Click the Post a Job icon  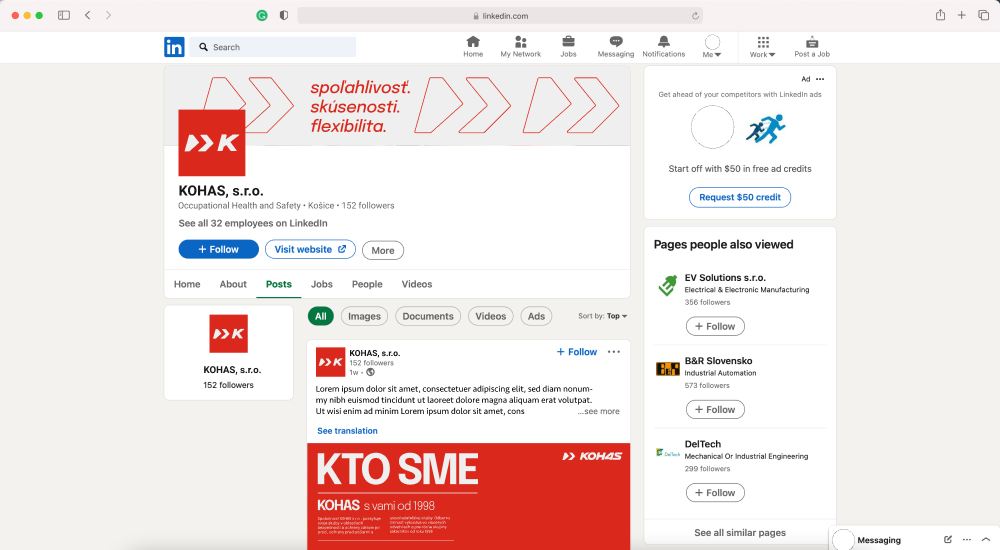point(812,47)
